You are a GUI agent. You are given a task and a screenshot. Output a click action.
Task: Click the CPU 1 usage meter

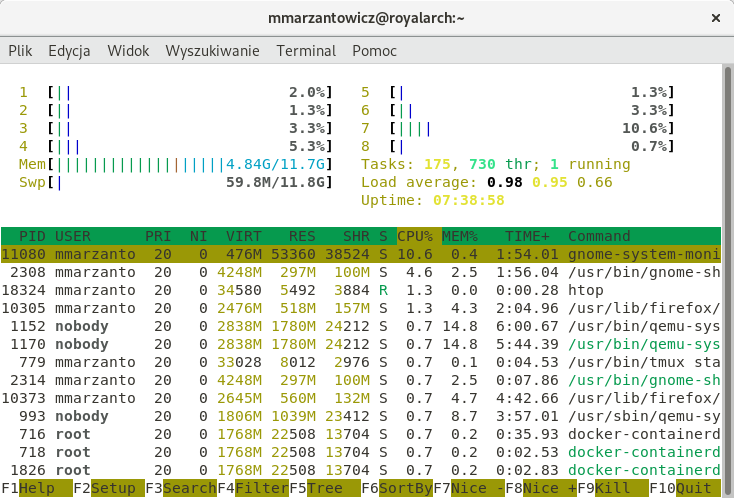(176, 92)
